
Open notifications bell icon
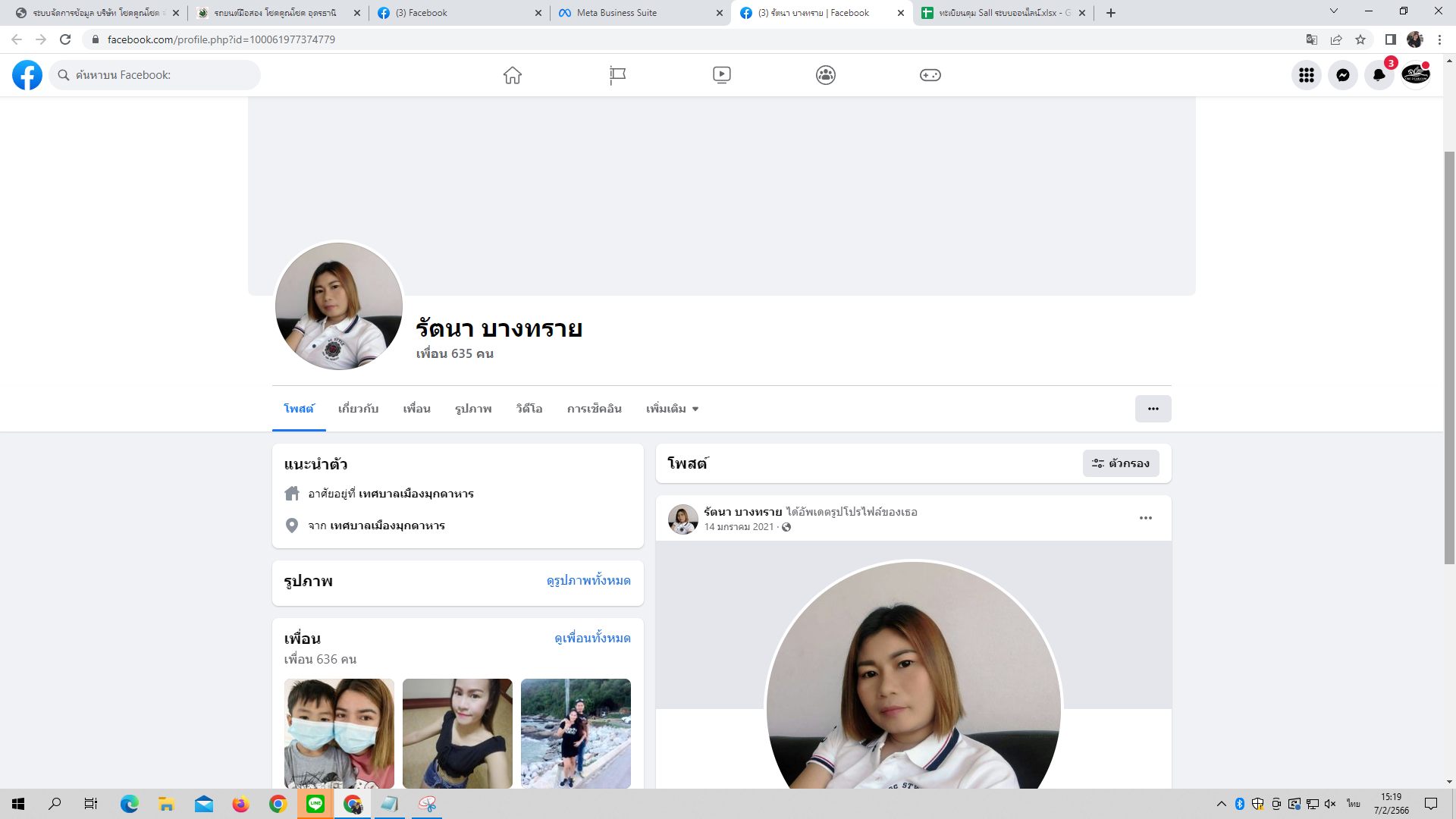click(1379, 75)
